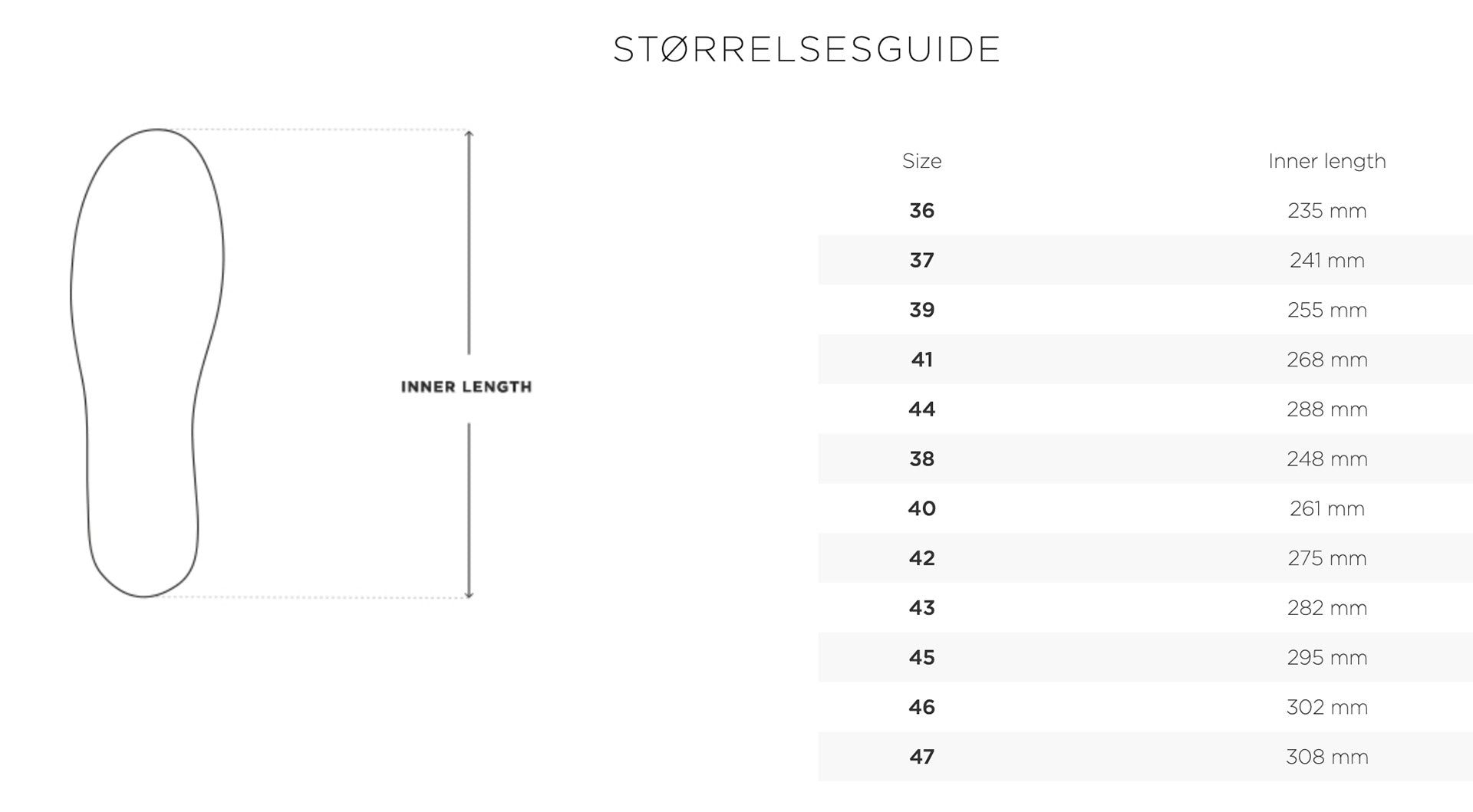Viewport: 1473px width, 812px height.
Task: Click the downward arrow tip of the measurement line
Action: 469,595
